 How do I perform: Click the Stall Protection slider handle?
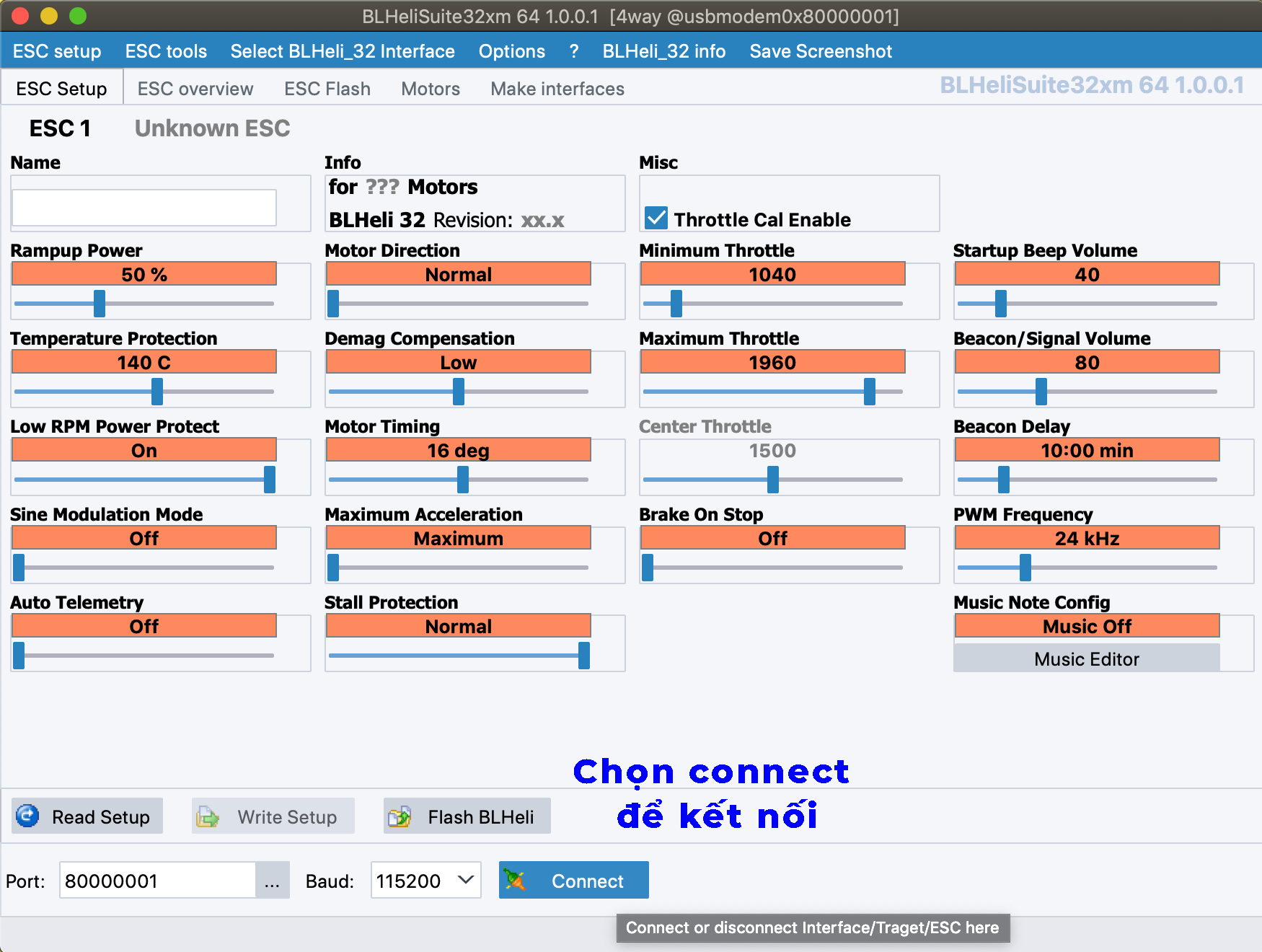click(584, 656)
